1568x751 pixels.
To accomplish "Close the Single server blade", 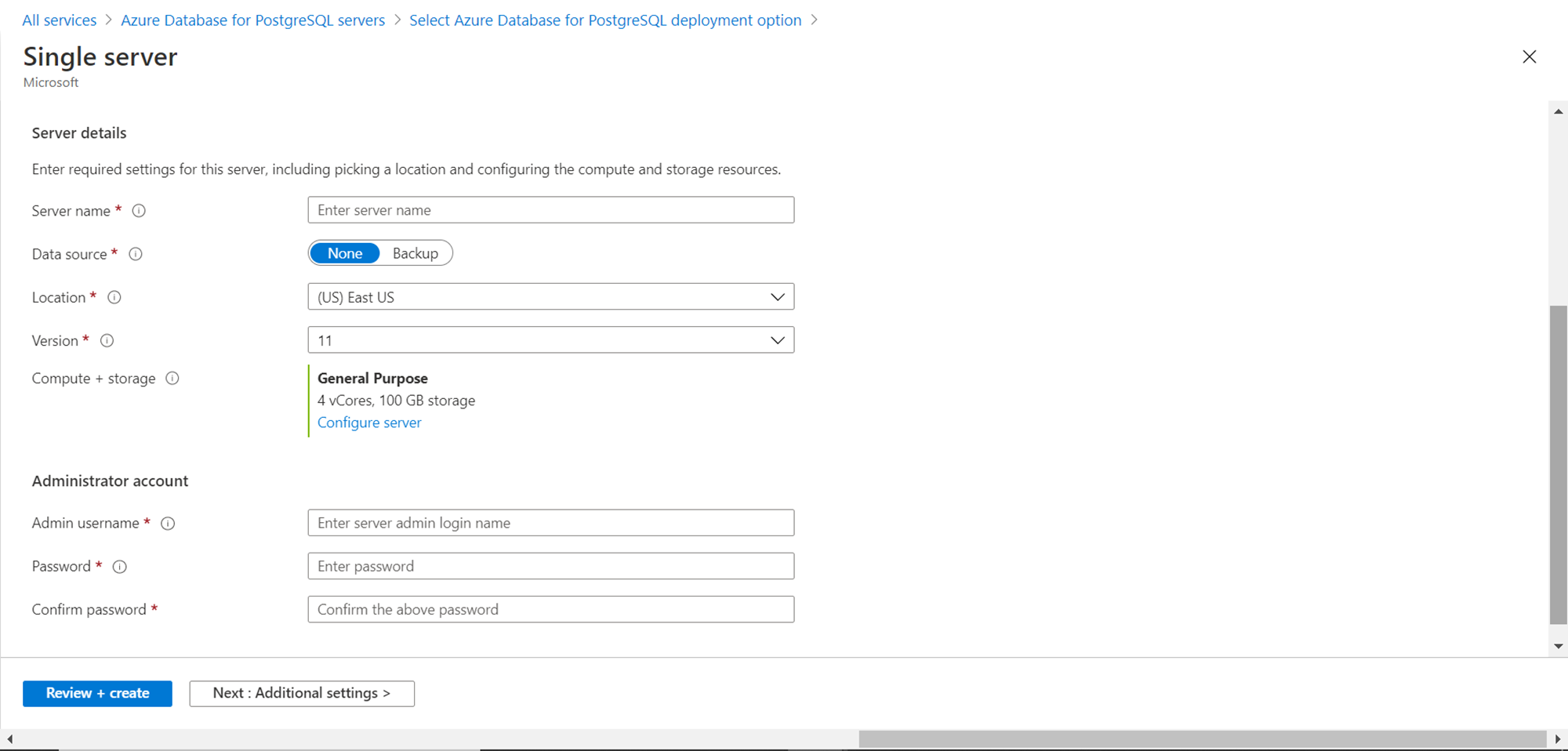I will click(1529, 56).
